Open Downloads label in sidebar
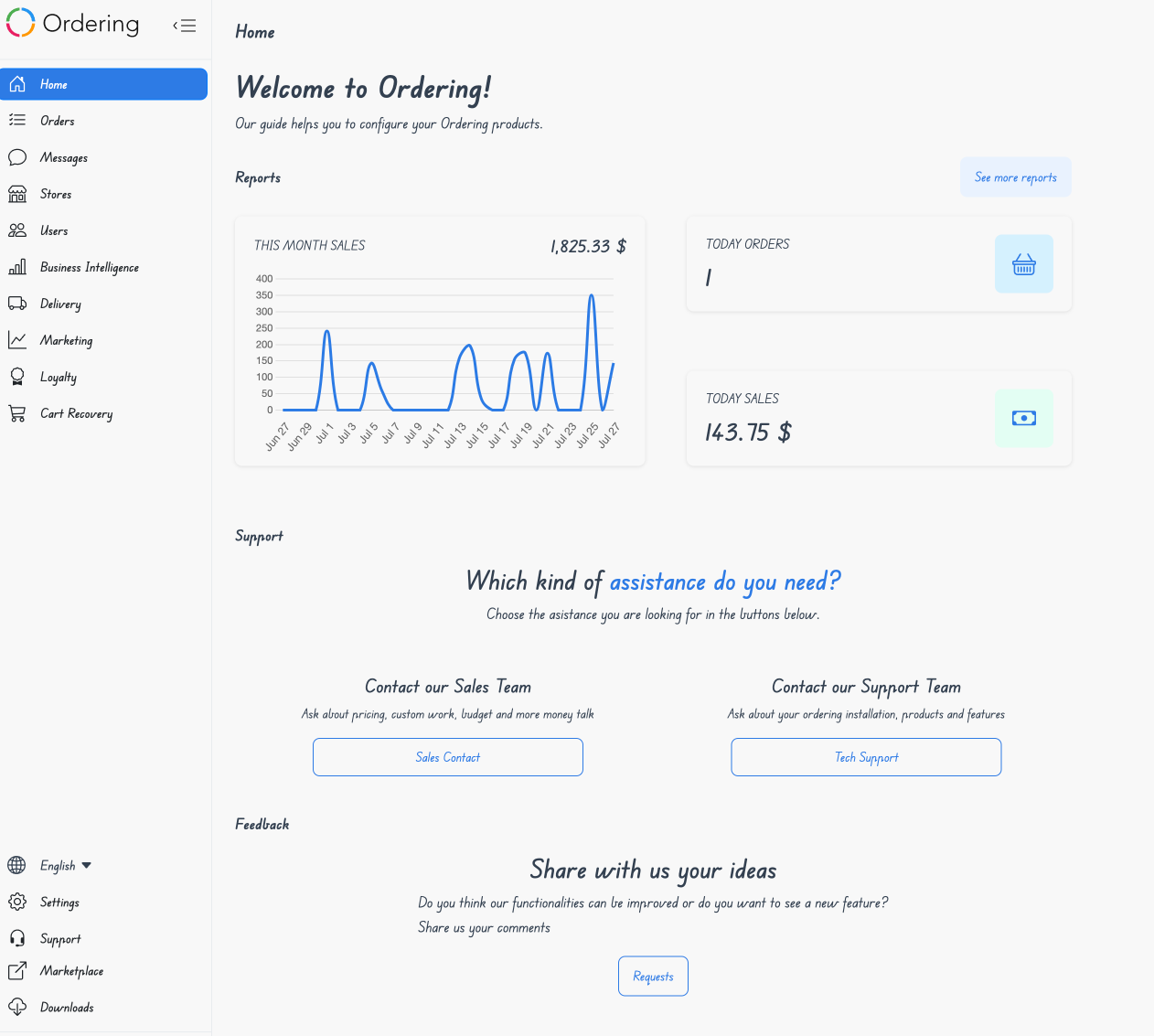 pyautogui.click(x=67, y=1008)
